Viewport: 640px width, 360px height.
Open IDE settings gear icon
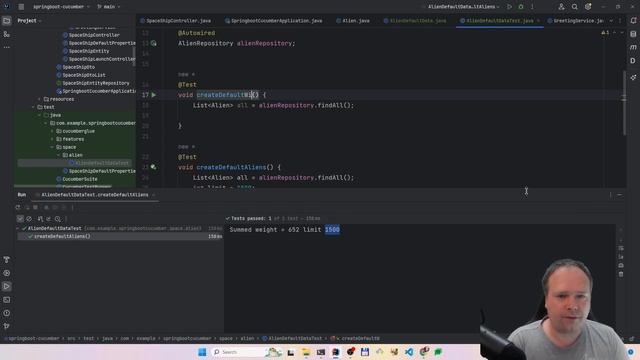[x=588, y=7]
